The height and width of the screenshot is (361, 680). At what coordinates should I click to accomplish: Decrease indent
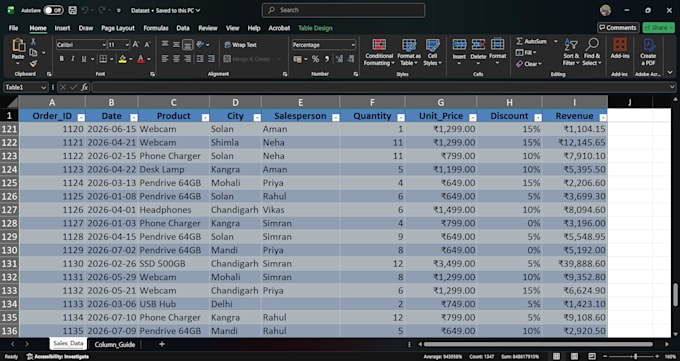click(200, 59)
